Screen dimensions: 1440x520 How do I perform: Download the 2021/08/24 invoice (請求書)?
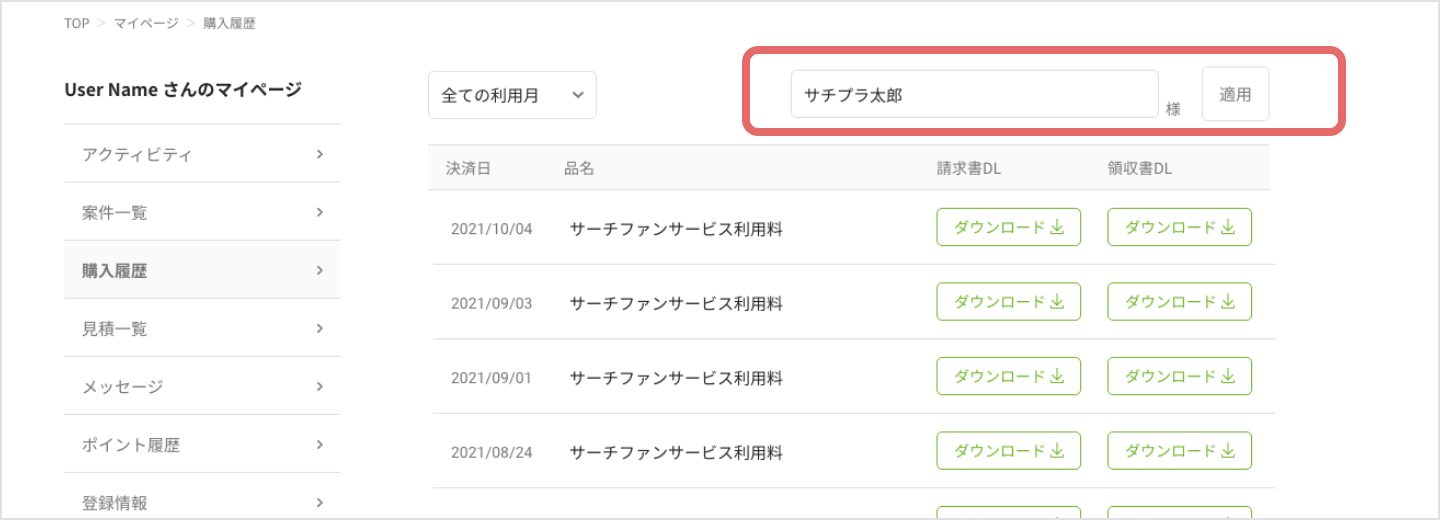(x=1008, y=450)
